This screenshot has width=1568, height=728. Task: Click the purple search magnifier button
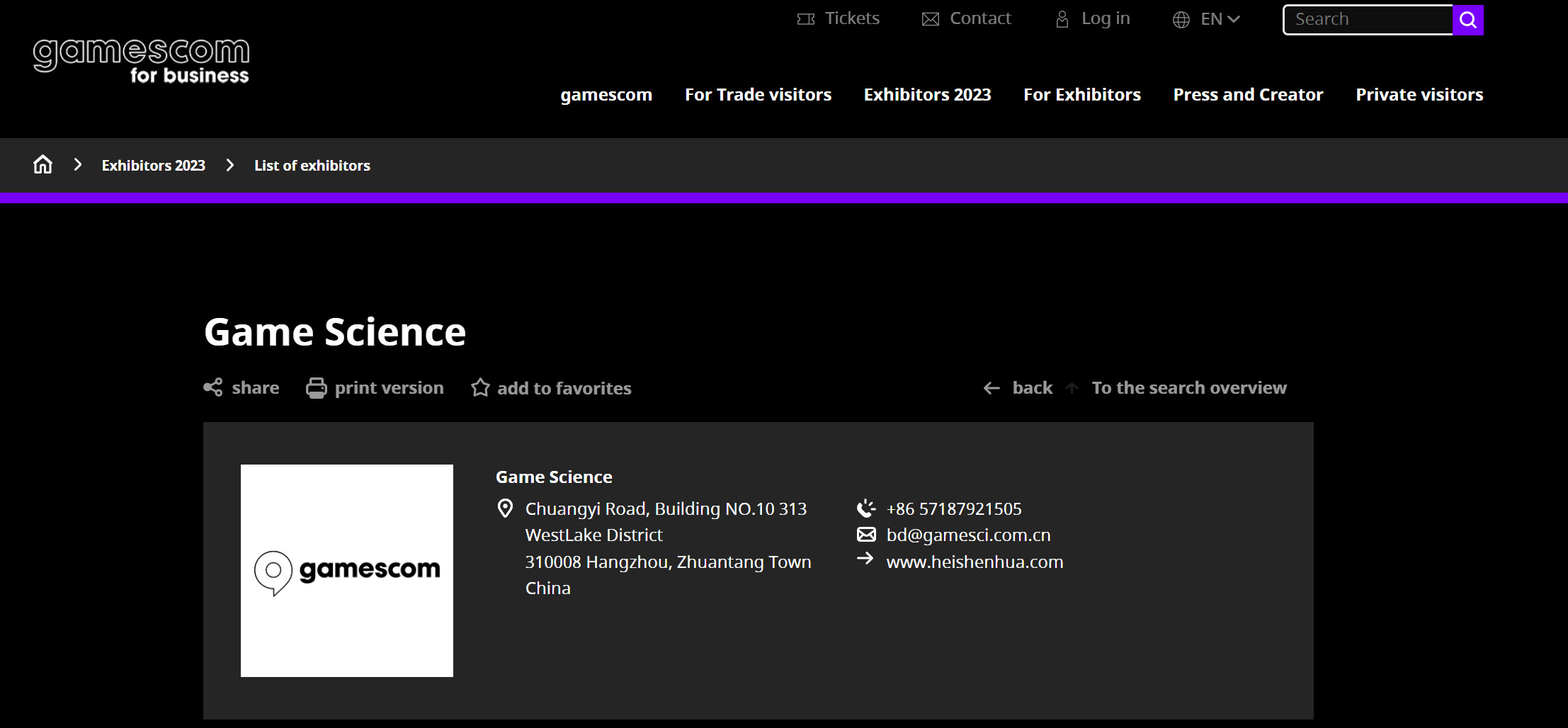1468,20
